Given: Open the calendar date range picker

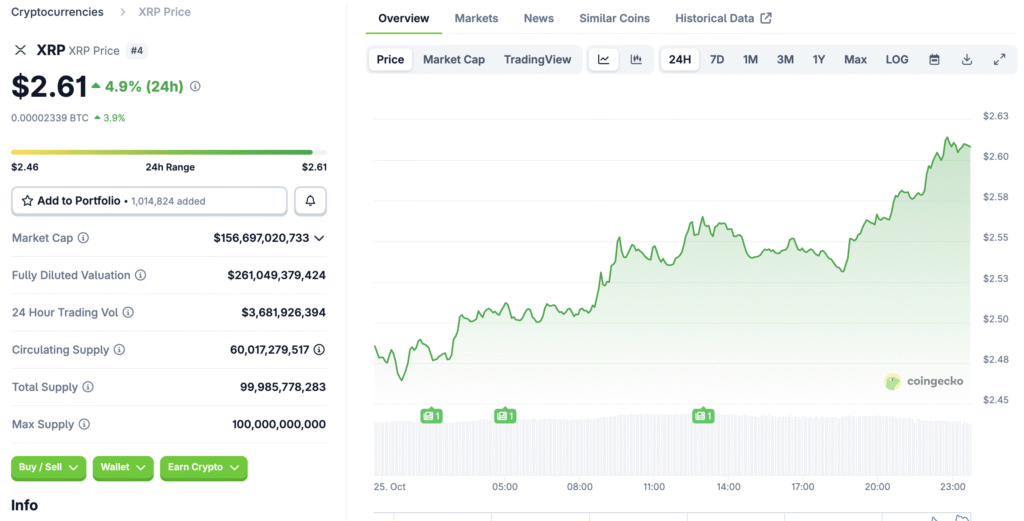Looking at the screenshot, I should (x=934, y=60).
